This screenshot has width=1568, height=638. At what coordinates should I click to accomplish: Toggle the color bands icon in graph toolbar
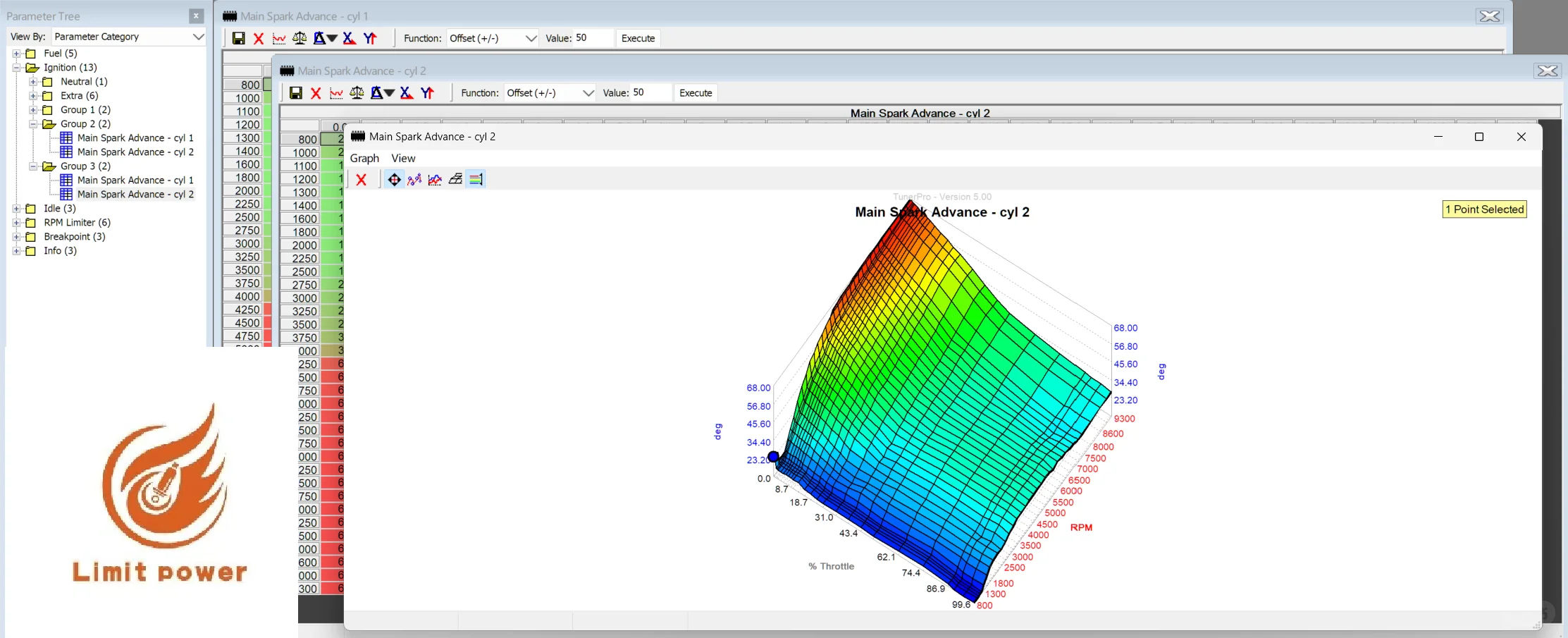click(x=476, y=180)
